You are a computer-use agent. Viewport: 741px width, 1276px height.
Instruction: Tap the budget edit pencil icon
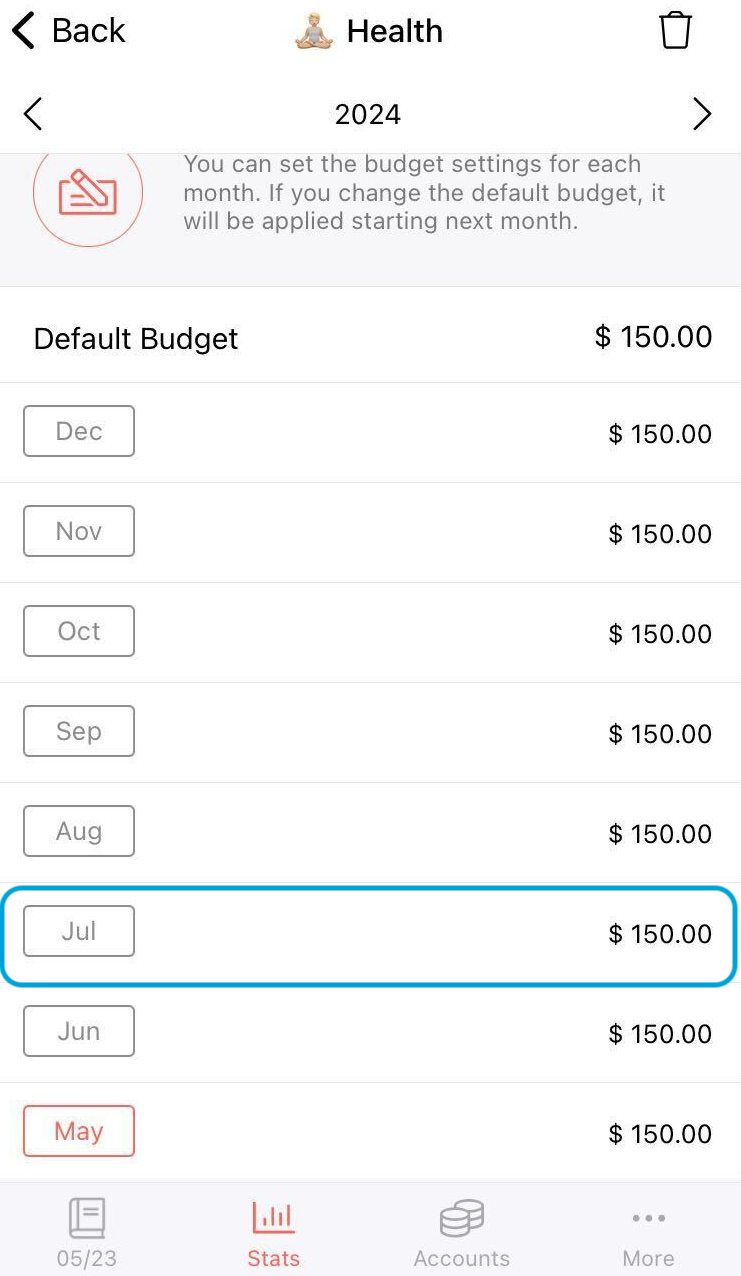(x=88, y=192)
